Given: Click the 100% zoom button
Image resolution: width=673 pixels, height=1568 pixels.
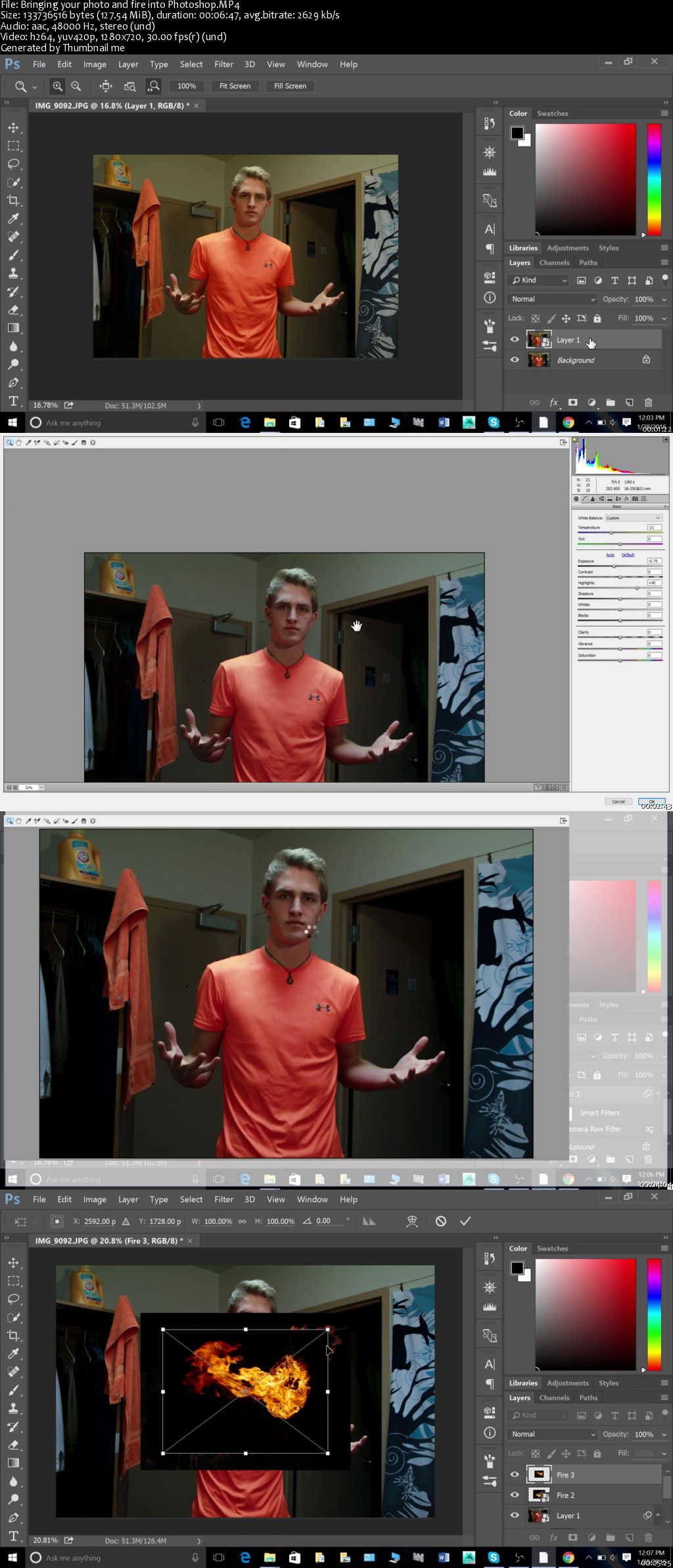Looking at the screenshot, I should [187, 86].
